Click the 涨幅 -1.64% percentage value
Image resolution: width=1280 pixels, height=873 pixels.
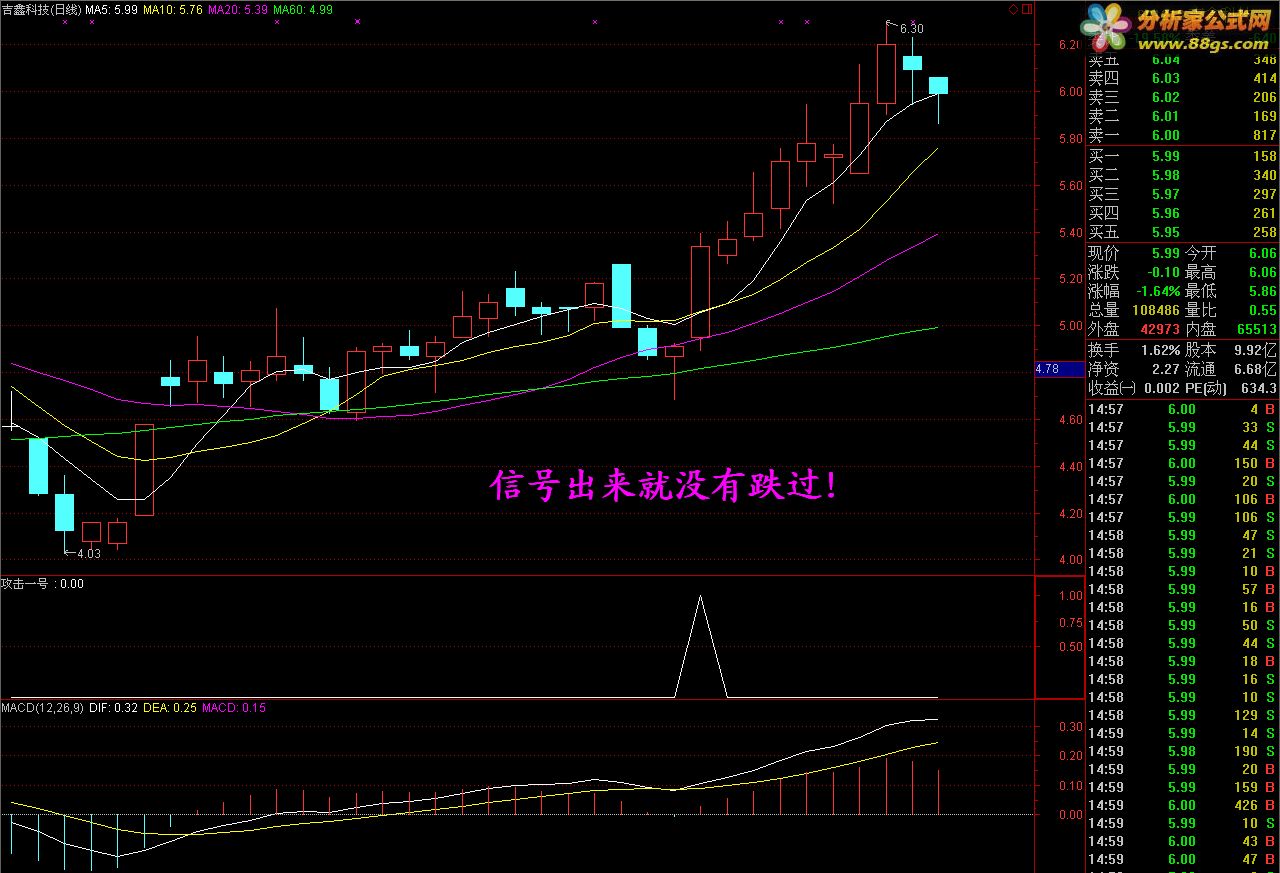tap(1156, 291)
